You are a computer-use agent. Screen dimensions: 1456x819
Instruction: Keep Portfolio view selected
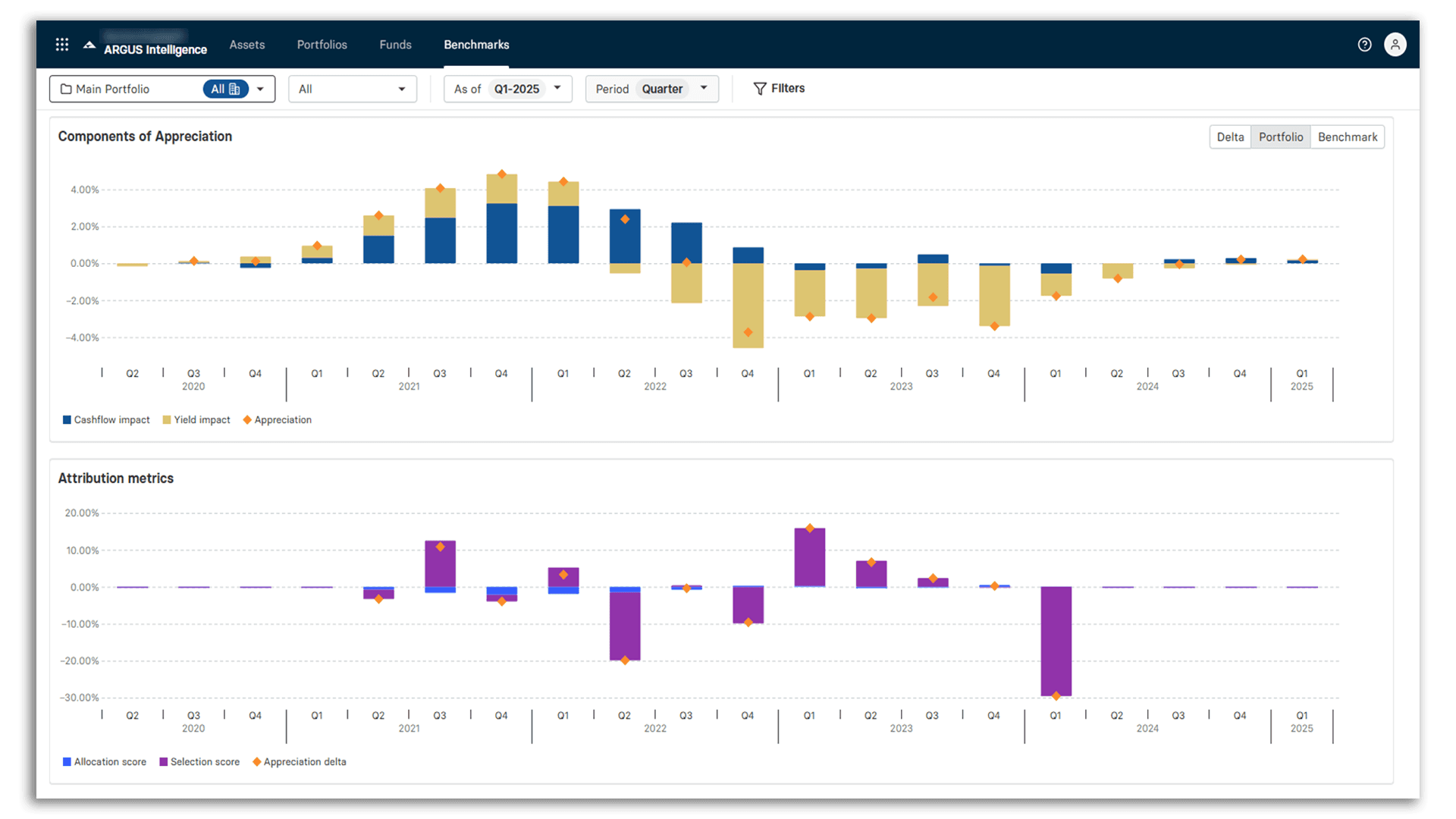pyautogui.click(x=1281, y=136)
